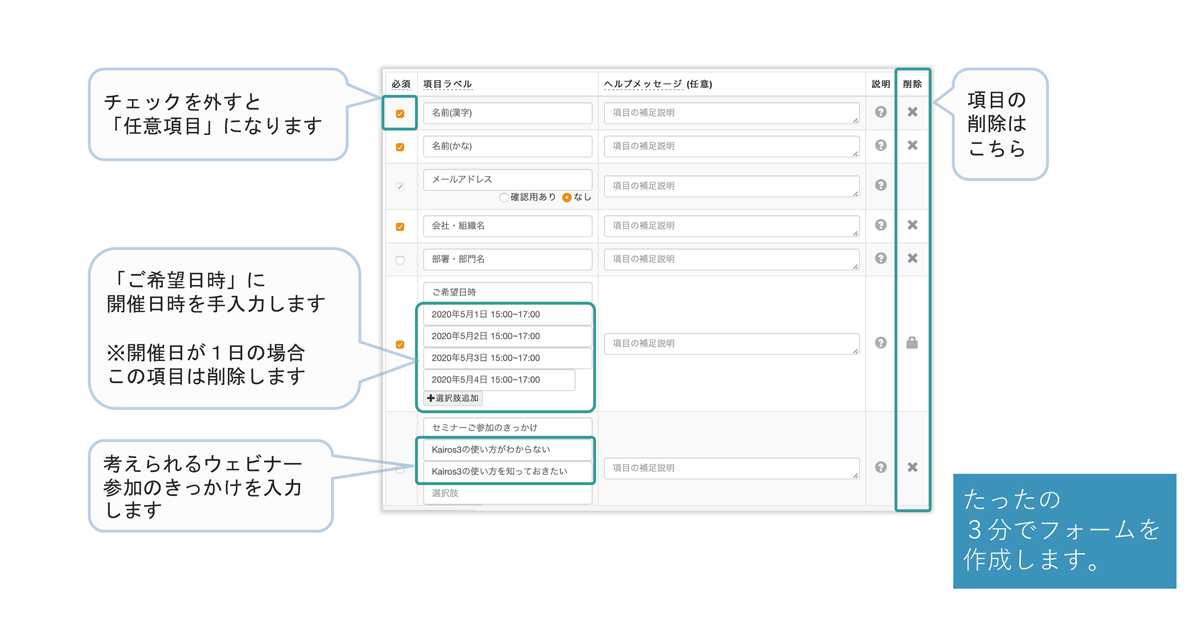Edit the ご希望日時 label field
Screen dimensions: 1200x617
507,292
